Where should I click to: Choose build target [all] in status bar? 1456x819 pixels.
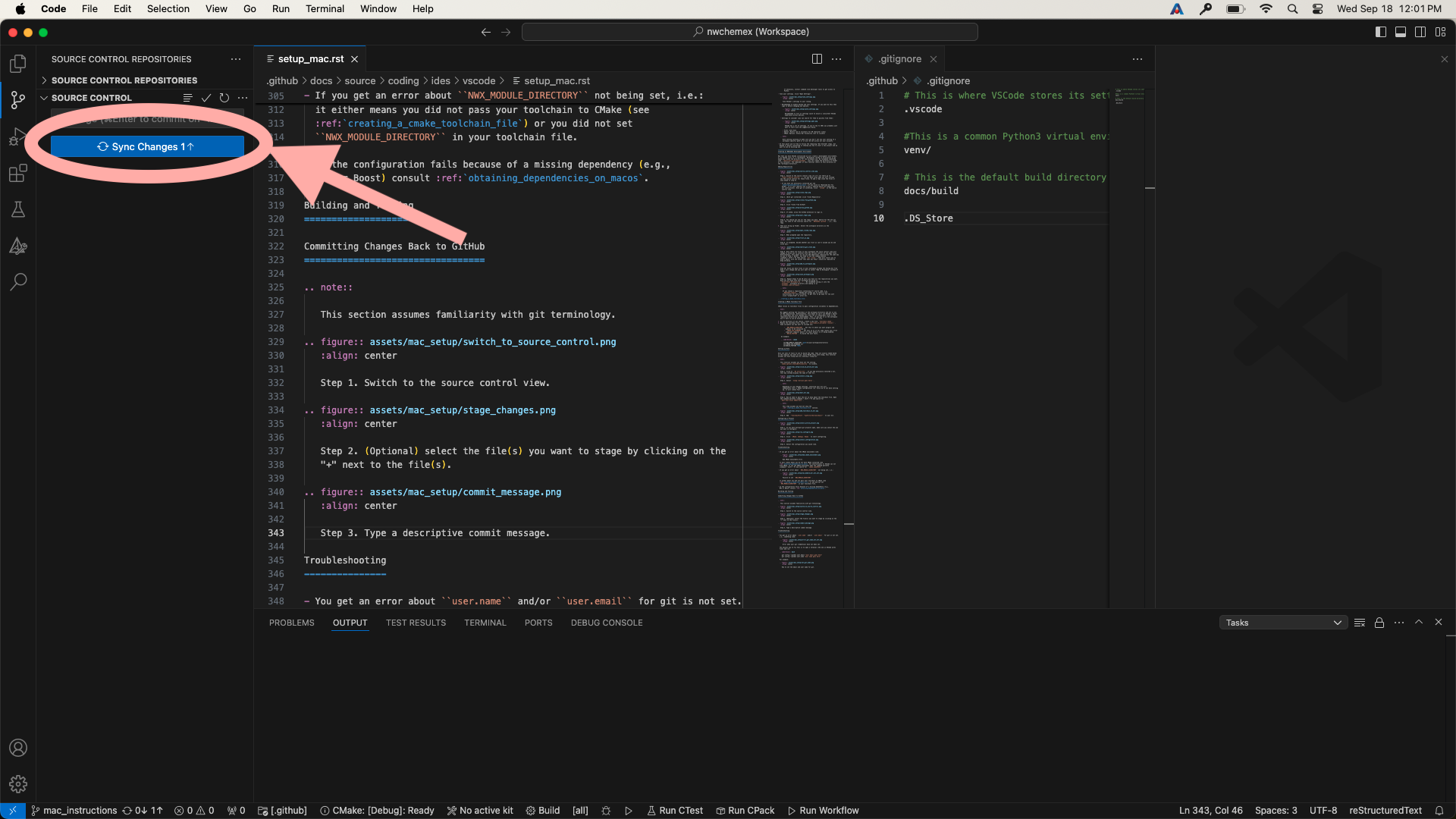580,811
